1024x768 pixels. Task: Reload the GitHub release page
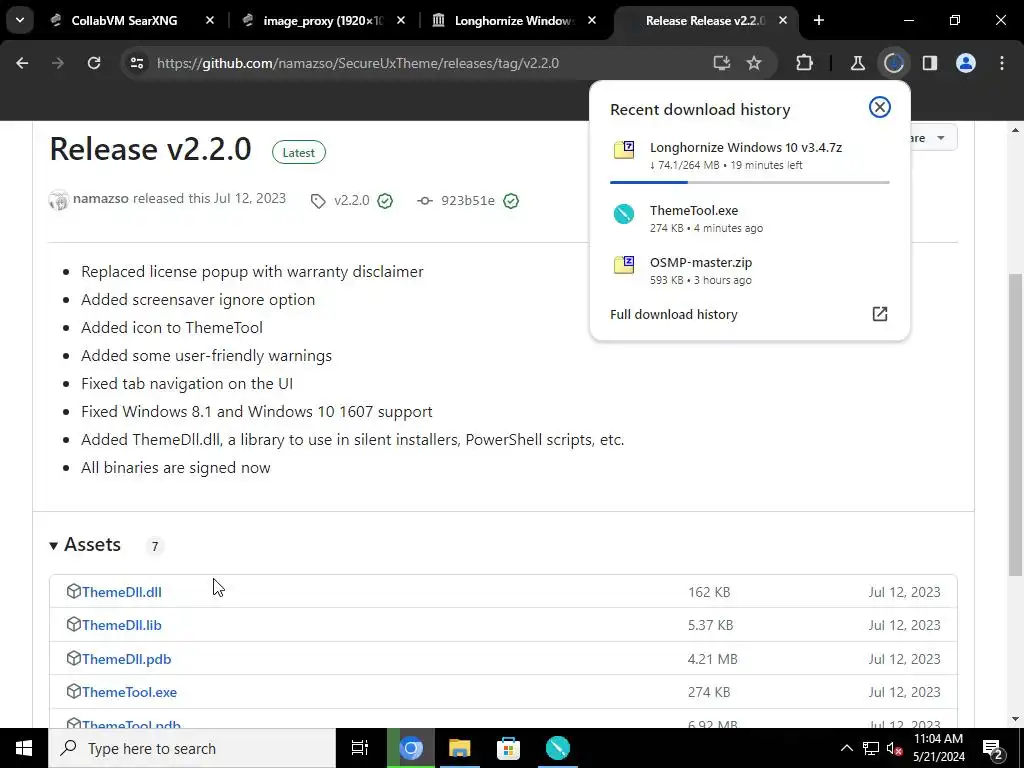[94, 63]
